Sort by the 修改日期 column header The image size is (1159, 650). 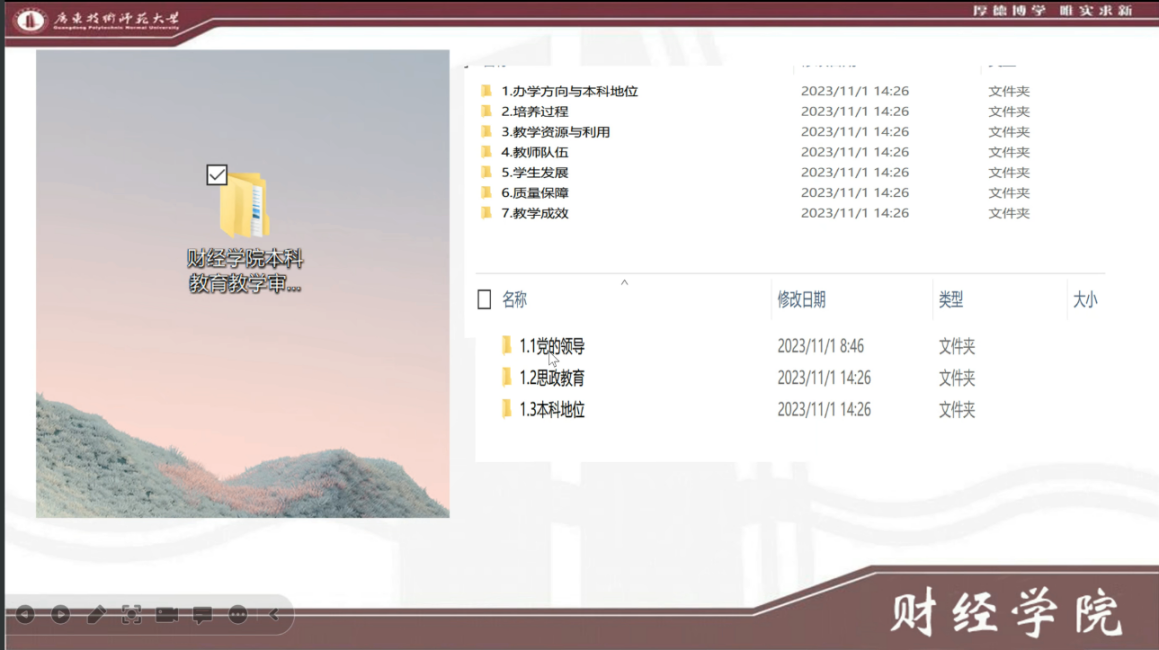point(801,299)
